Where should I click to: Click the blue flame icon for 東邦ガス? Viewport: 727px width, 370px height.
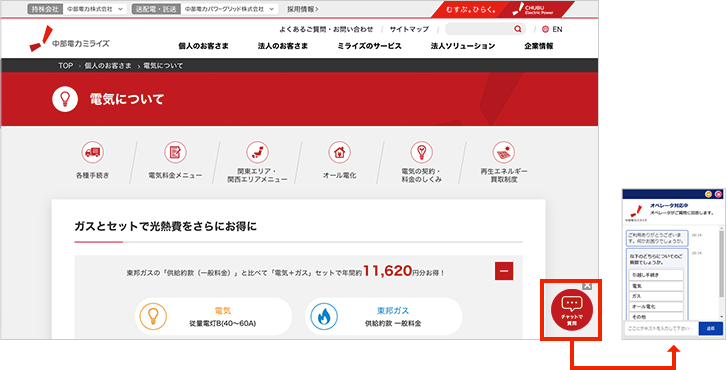point(324,317)
